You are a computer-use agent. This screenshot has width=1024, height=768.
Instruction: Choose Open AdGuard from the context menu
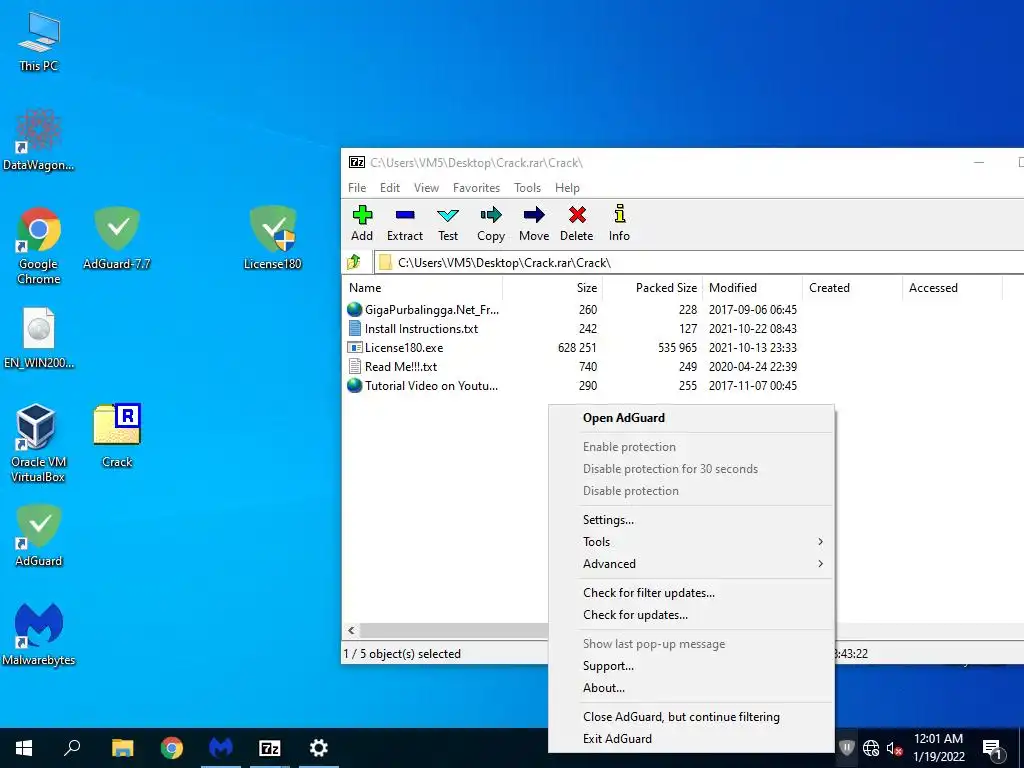[692, 418]
